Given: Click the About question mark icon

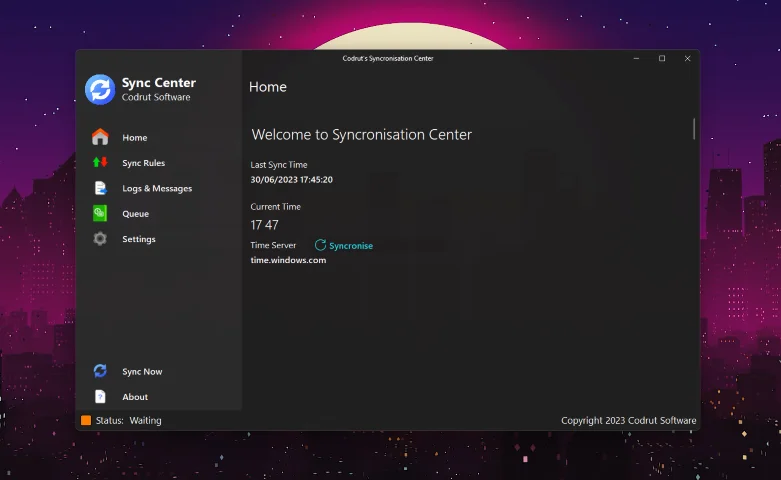Looking at the screenshot, I should point(100,397).
